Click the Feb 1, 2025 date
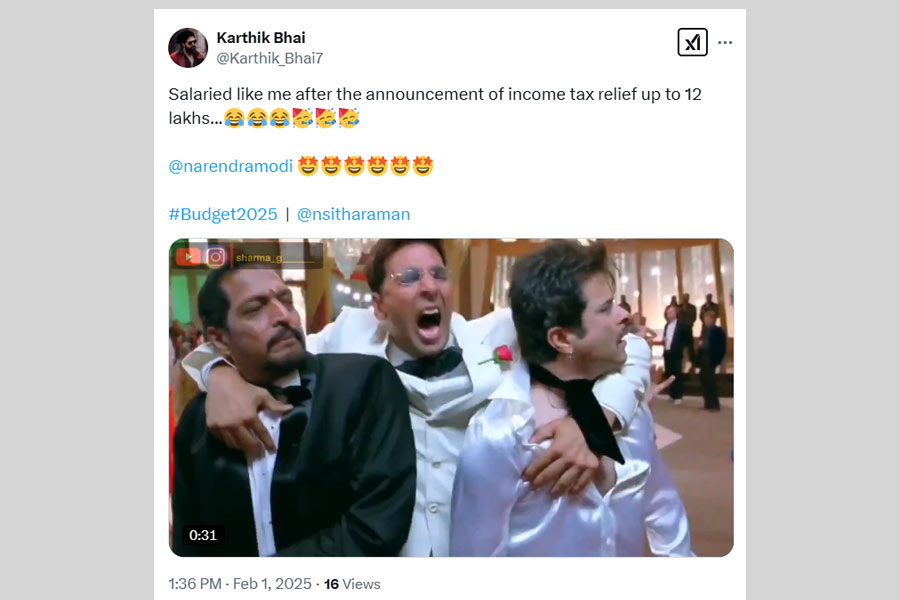 (271, 584)
